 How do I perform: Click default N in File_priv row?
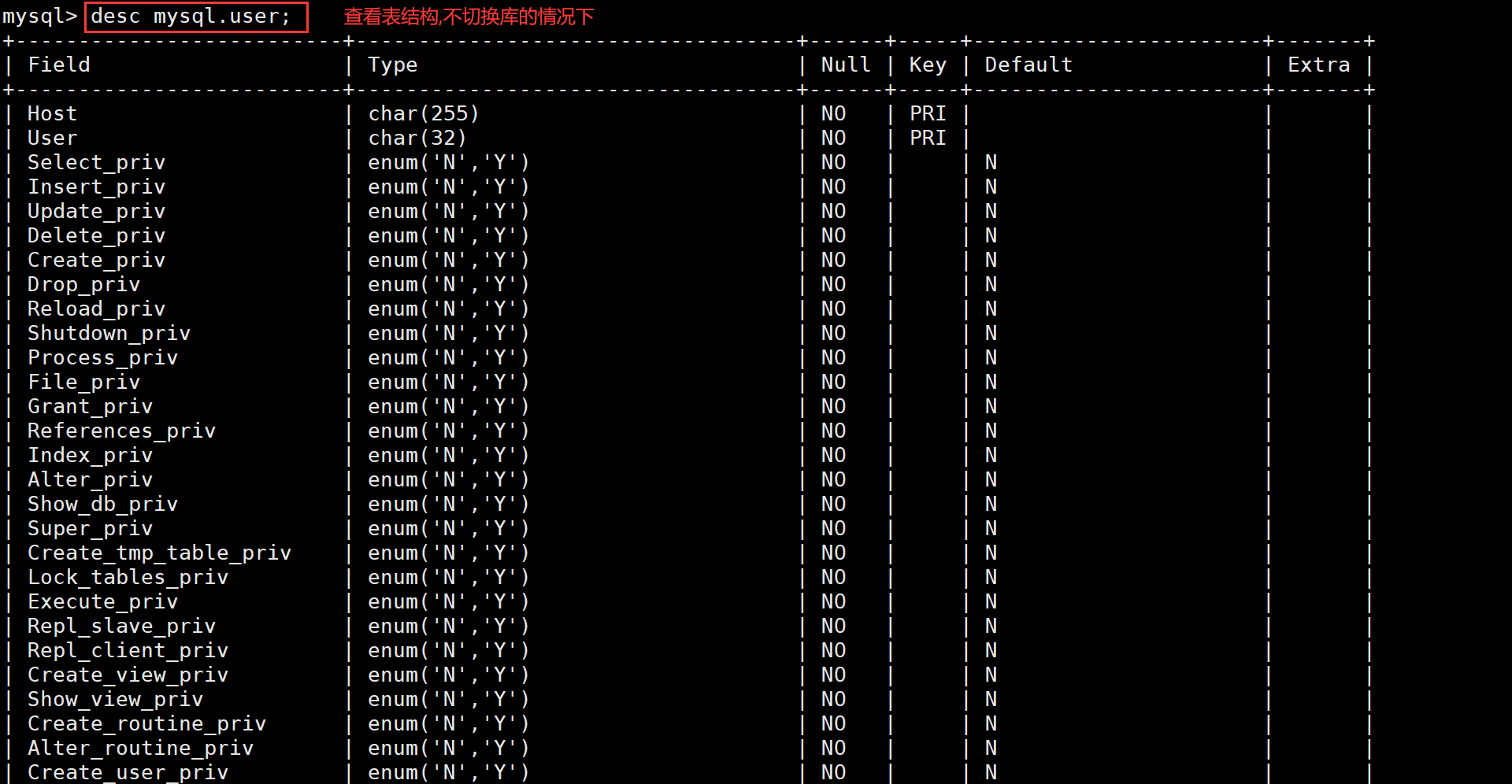click(991, 382)
